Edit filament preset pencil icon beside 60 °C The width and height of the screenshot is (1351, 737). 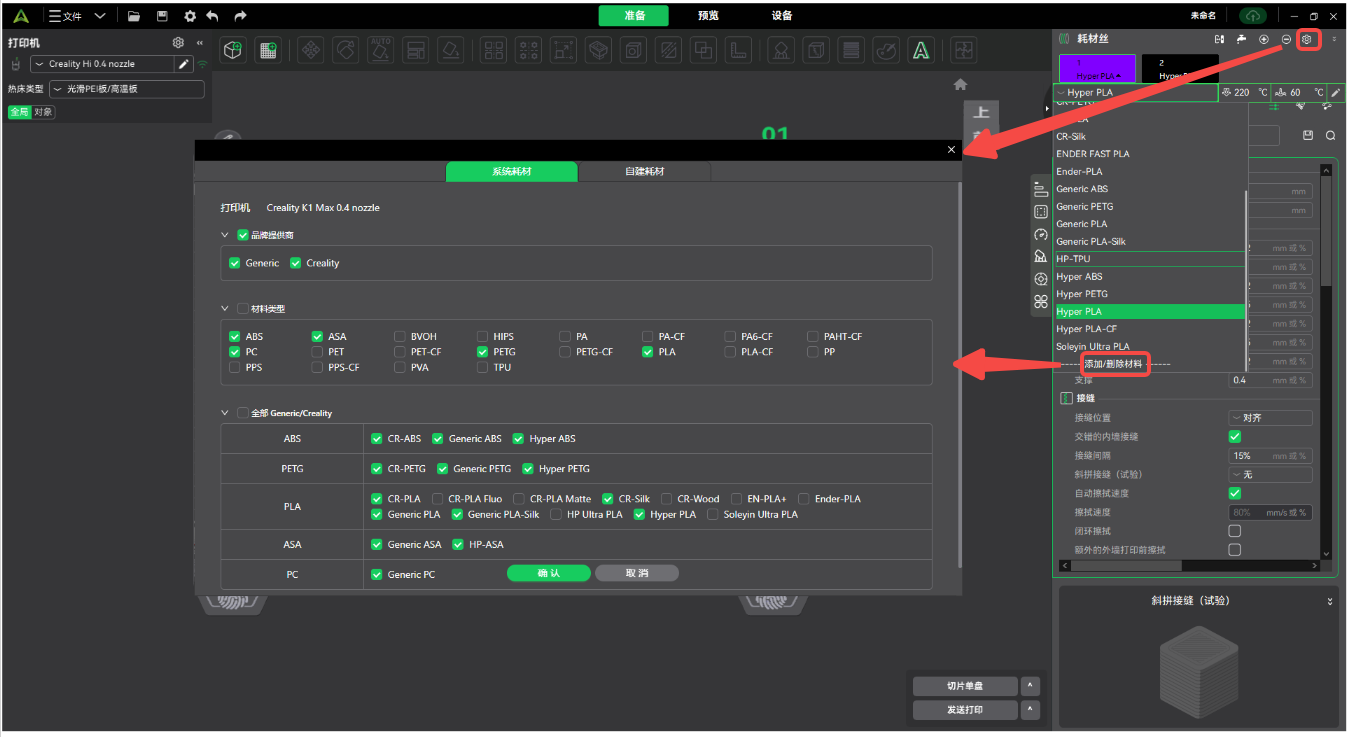(1335, 92)
